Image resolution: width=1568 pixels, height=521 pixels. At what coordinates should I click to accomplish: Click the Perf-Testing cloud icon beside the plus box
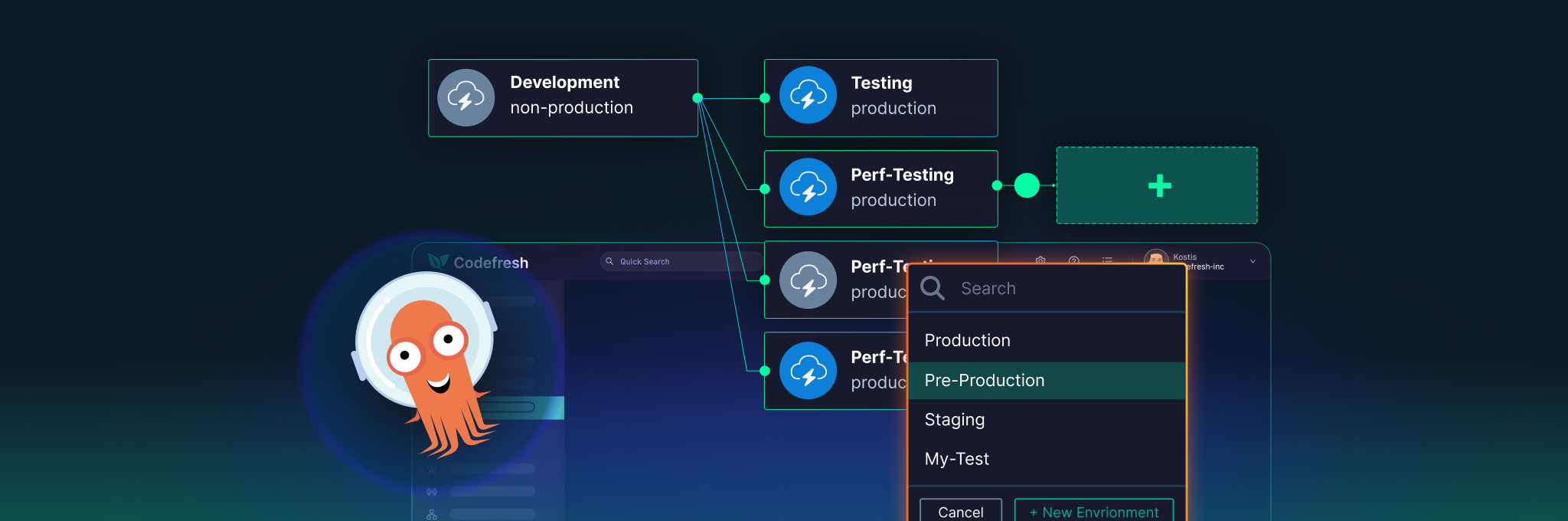[x=808, y=187]
